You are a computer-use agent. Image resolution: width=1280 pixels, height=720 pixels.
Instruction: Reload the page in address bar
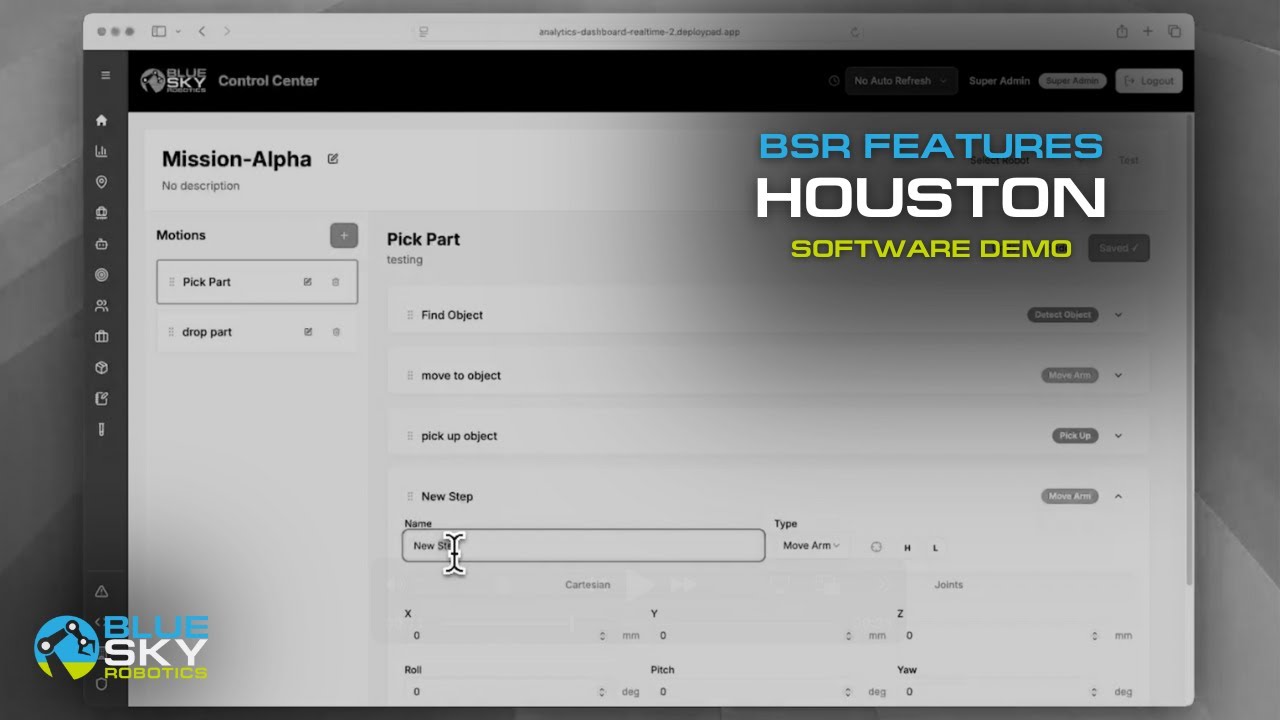coord(855,32)
